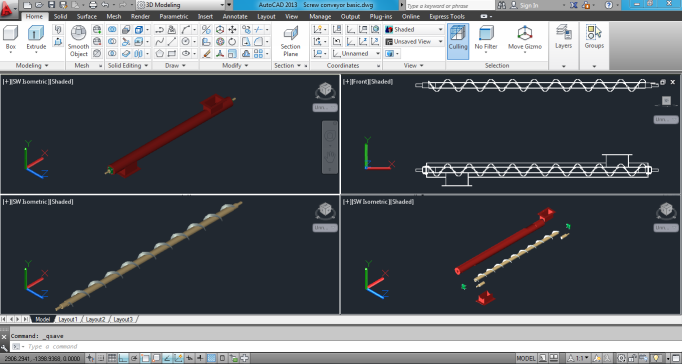Screen dimensions: 682x364
Task: Click the Open file icon
Action: (39, 5)
